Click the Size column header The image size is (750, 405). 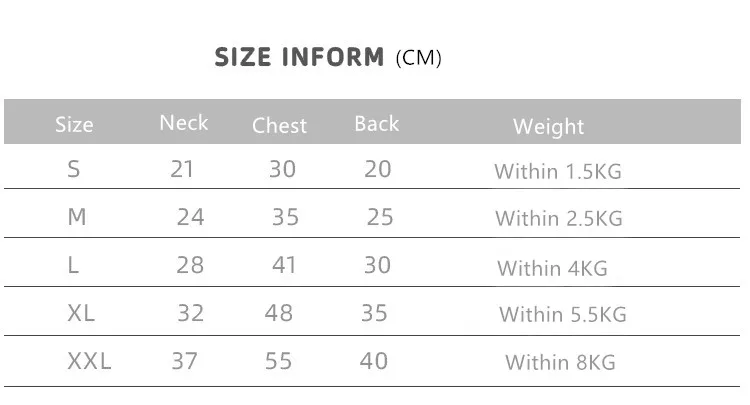[74, 125]
